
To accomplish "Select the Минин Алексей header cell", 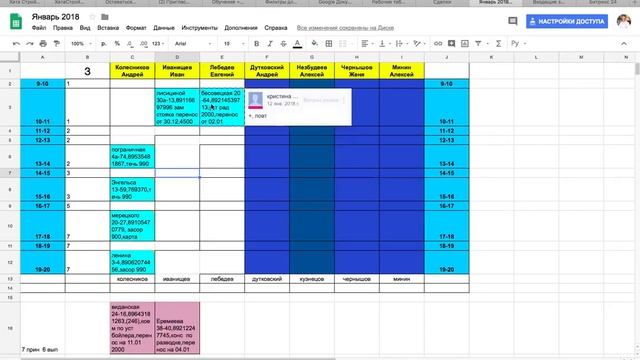I will coord(402,71).
